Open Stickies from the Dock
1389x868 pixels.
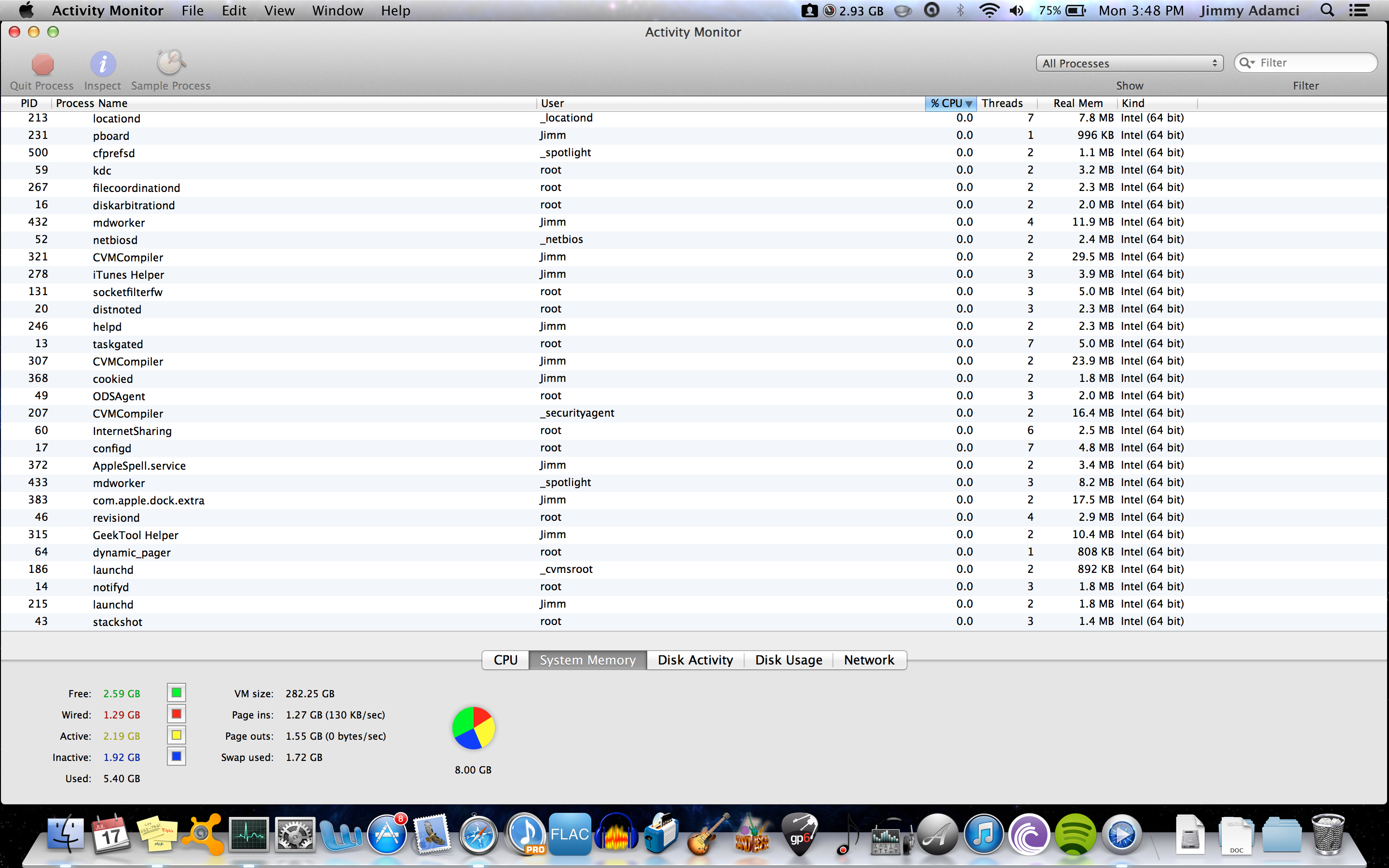point(157,834)
